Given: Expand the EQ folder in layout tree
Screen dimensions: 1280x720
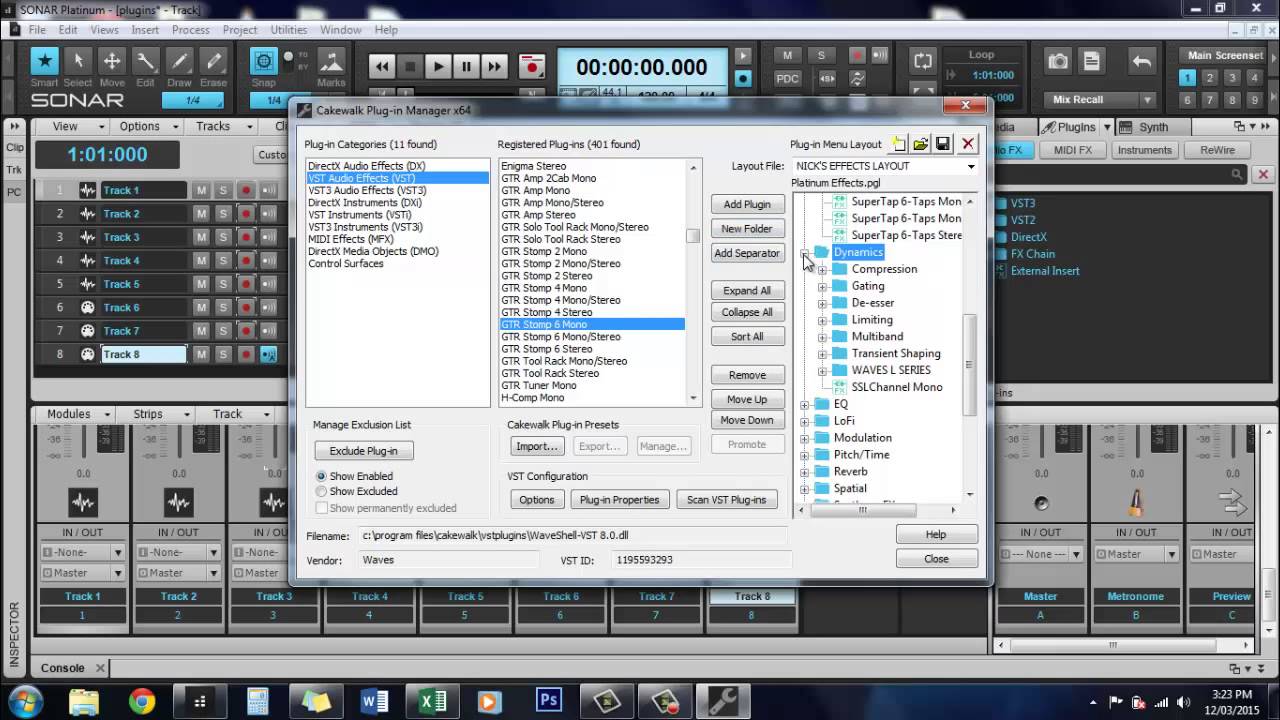Looking at the screenshot, I should click(x=805, y=405).
